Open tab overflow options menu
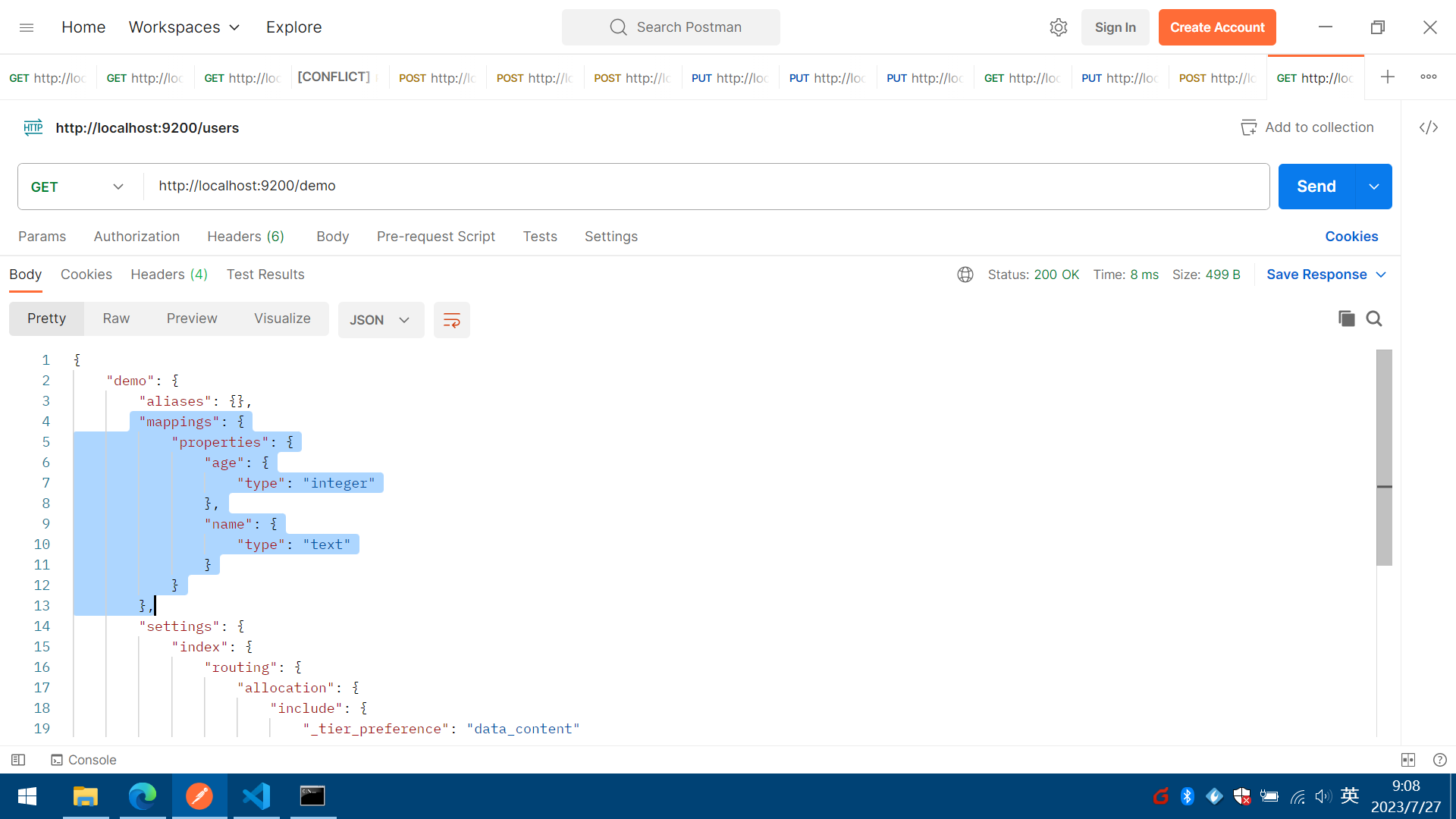This screenshot has height=819, width=1456. tap(1429, 77)
